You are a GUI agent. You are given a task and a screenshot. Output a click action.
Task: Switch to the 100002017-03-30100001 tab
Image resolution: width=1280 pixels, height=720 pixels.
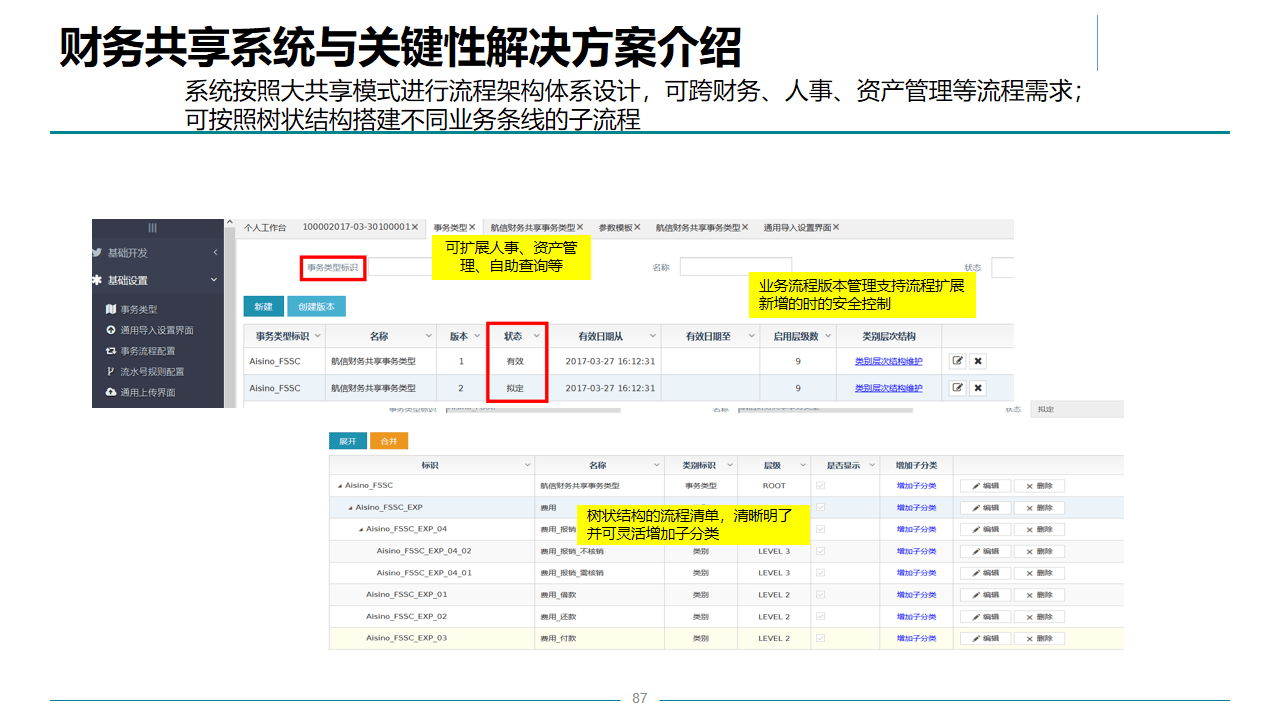(x=355, y=228)
